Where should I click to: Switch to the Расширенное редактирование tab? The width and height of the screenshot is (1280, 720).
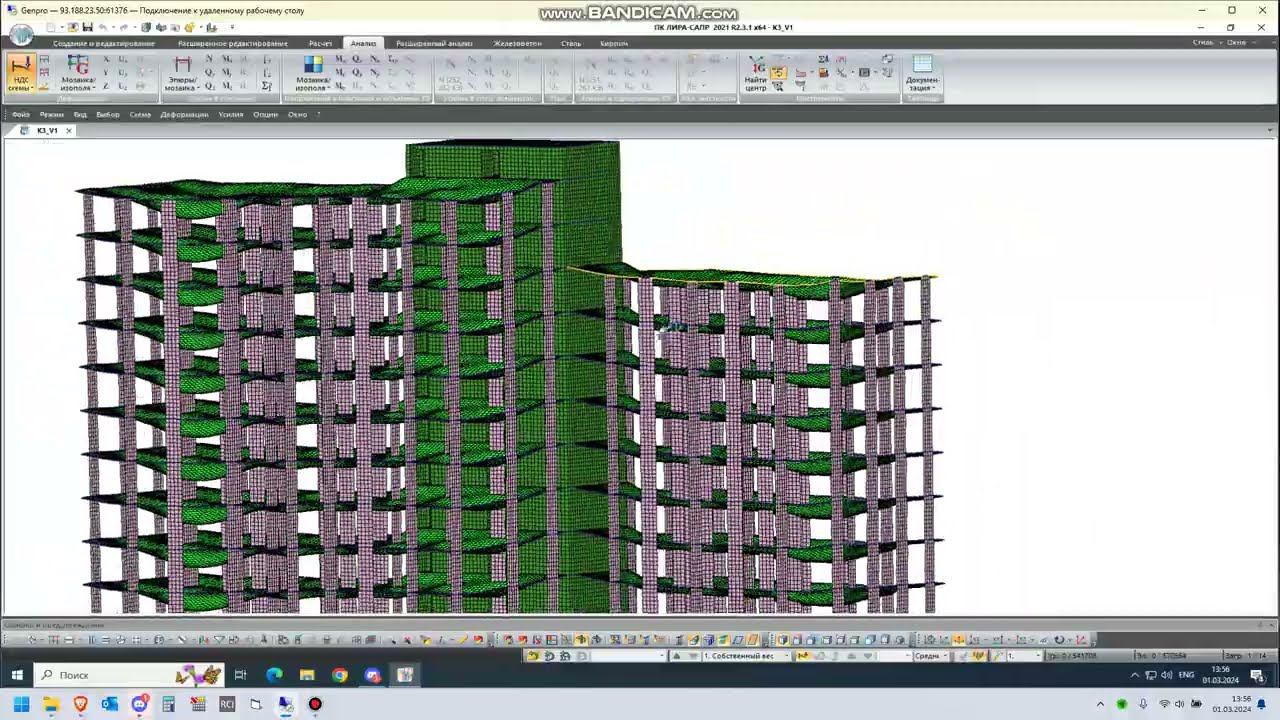pos(232,44)
